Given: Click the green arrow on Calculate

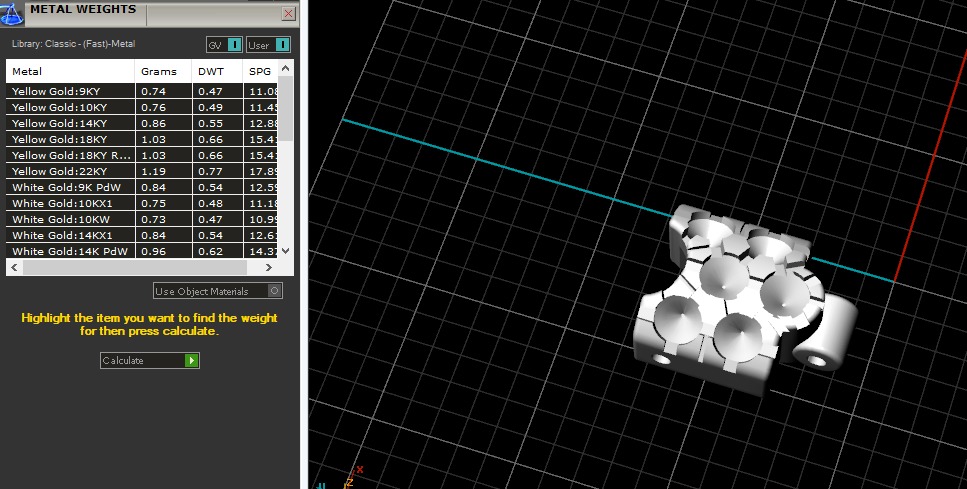Looking at the screenshot, I should pyautogui.click(x=191, y=360).
